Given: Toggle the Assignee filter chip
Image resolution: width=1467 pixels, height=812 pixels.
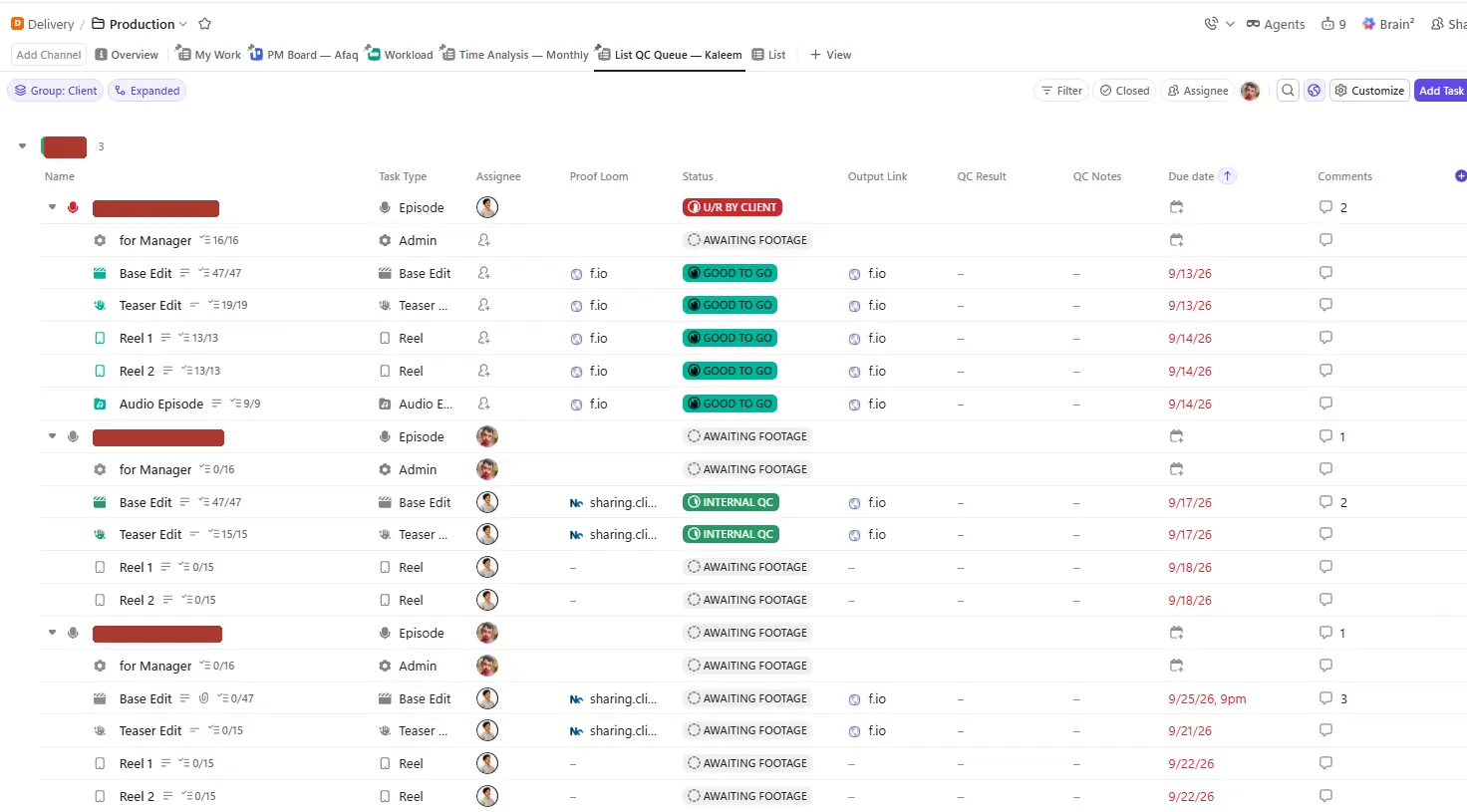Looking at the screenshot, I should coord(1197,91).
